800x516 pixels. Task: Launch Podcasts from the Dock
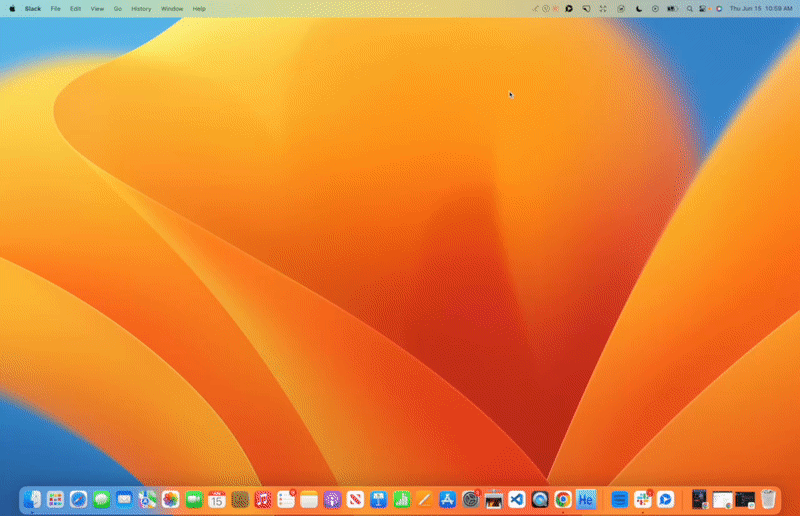332,499
